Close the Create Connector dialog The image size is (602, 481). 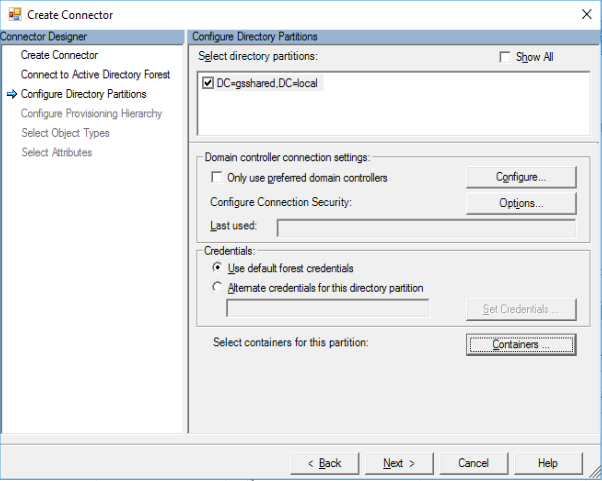pyautogui.click(x=582, y=15)
